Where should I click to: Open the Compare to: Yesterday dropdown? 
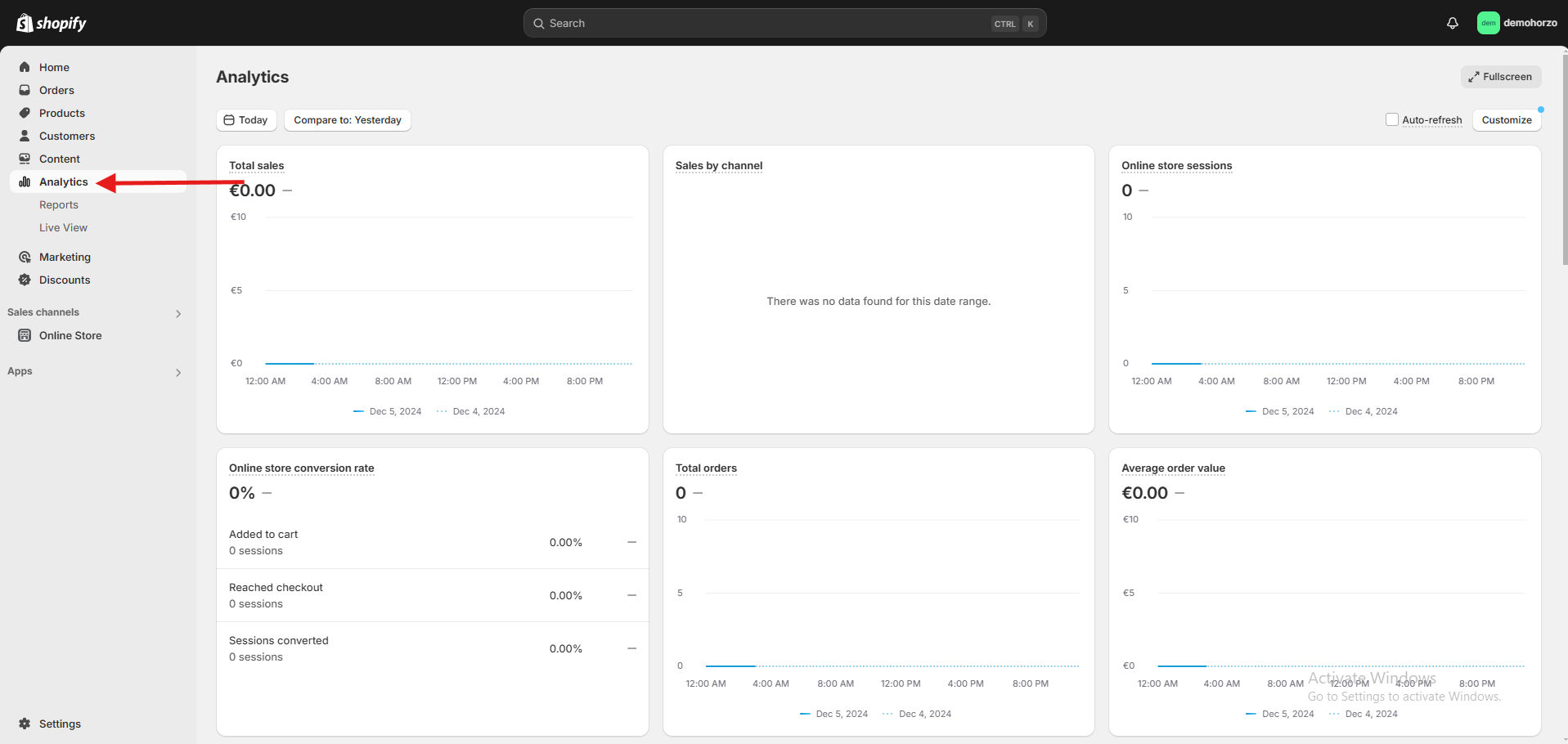pyautogui.click(x=347, y=120)
